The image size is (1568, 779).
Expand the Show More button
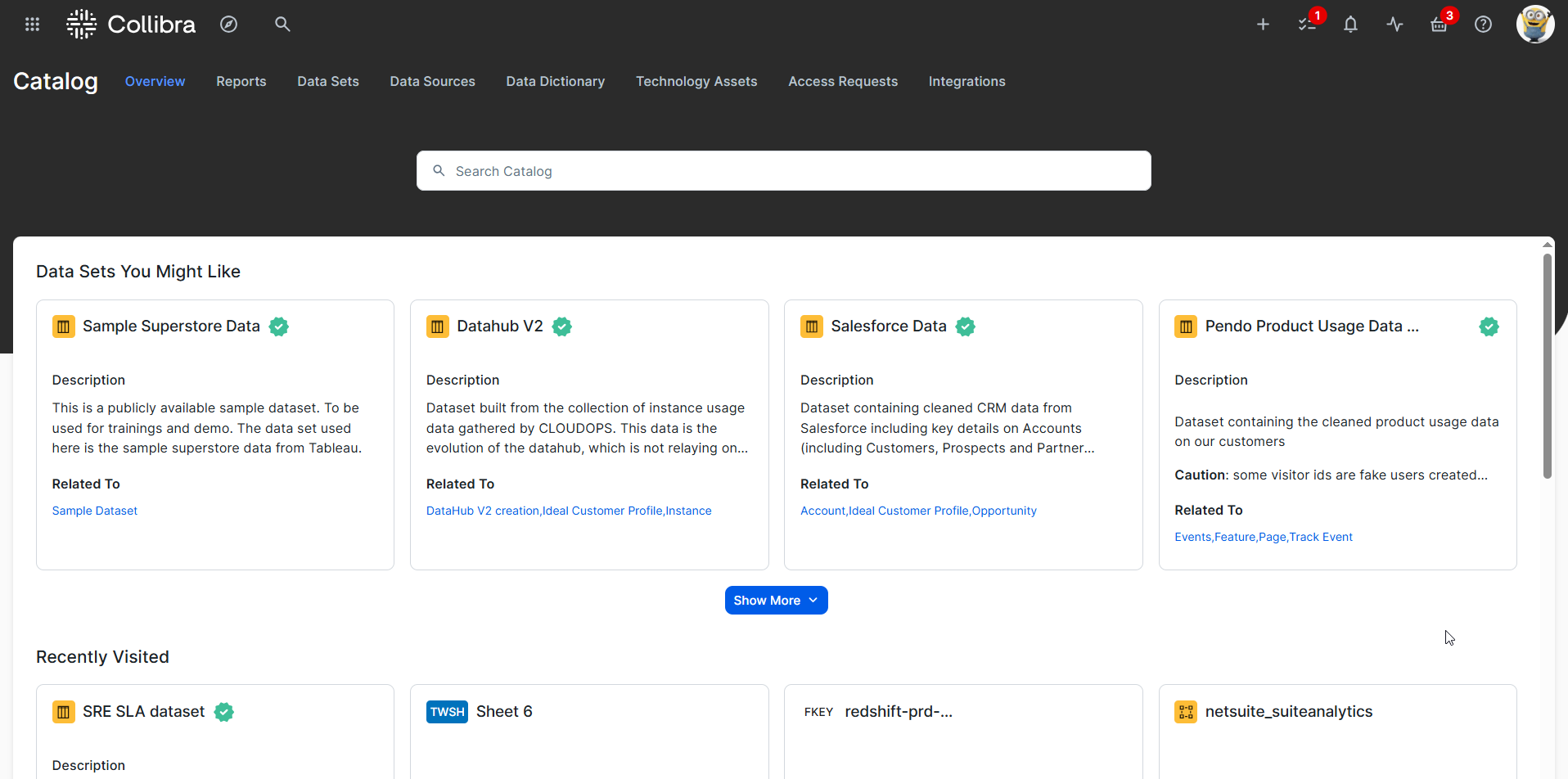point(776,601)
